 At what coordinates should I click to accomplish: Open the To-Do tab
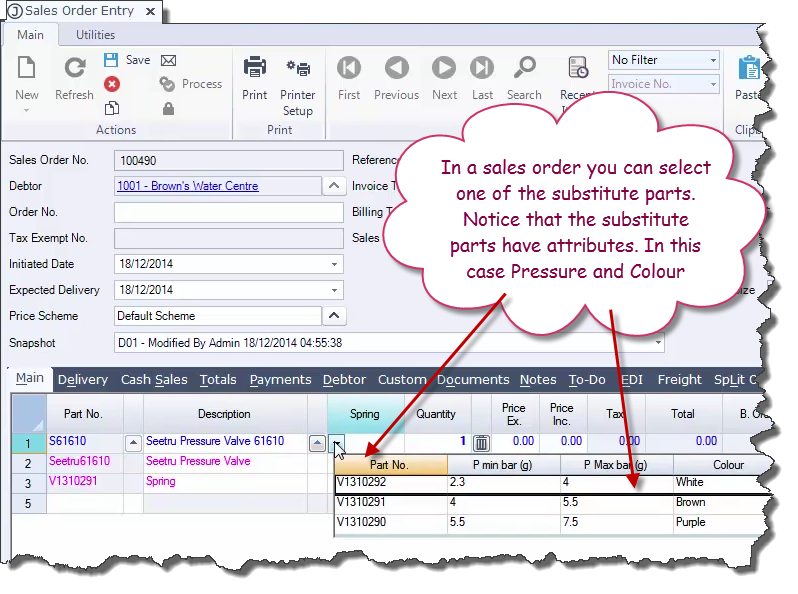tap(587, 380)
